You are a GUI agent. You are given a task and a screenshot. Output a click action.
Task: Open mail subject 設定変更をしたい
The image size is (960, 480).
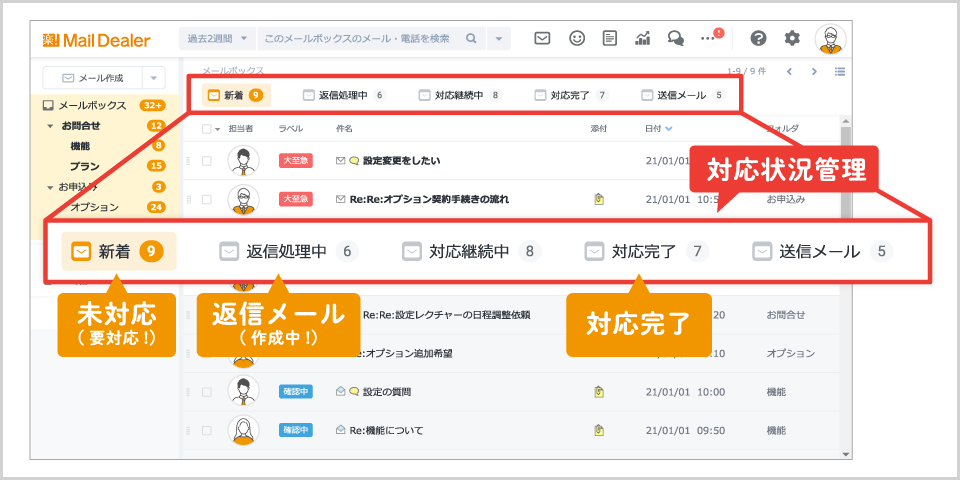point(402,161)
